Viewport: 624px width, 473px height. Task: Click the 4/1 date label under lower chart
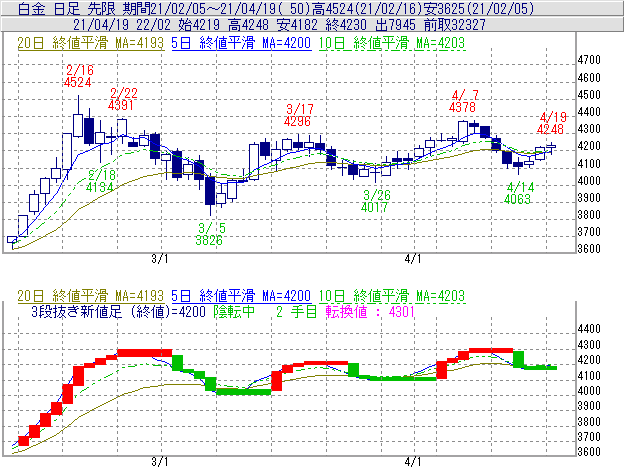(413, 462)
